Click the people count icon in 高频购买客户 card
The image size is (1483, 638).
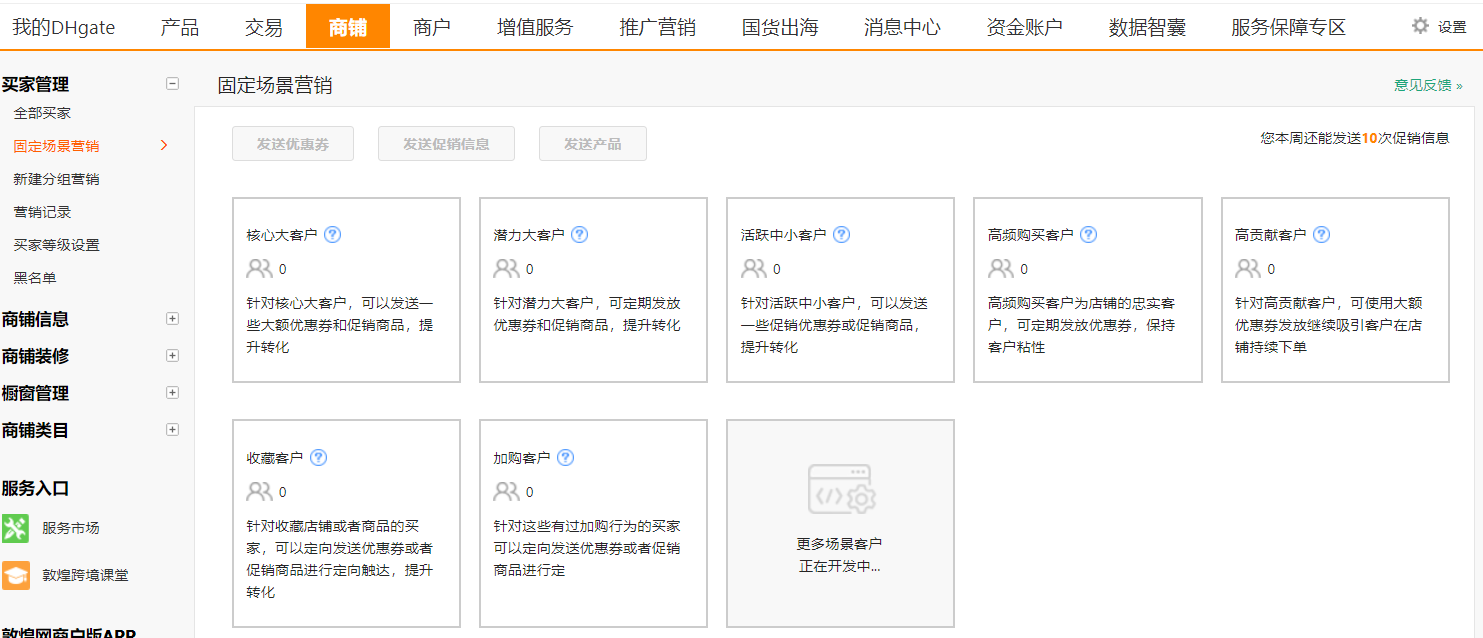pos(1000,269)
